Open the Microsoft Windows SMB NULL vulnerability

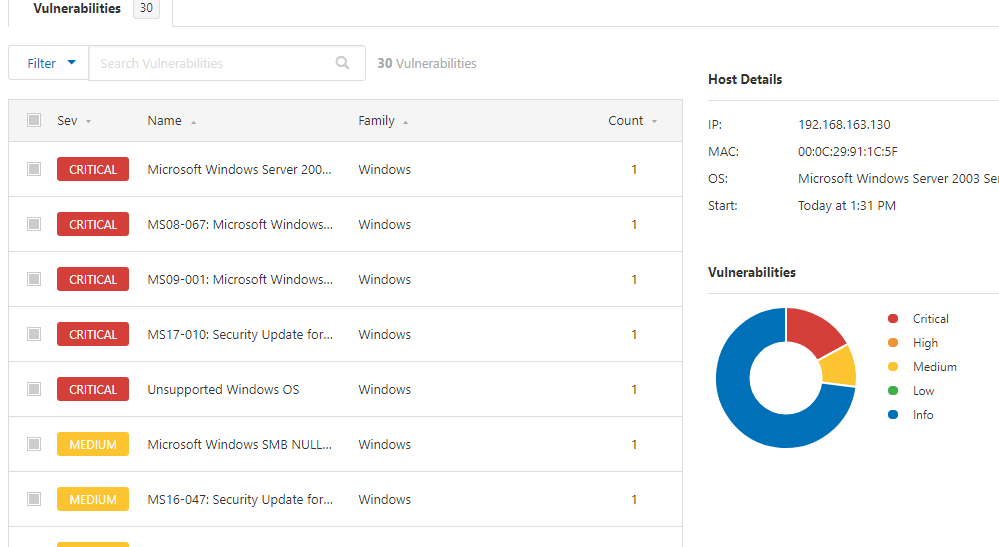click(x=239, y=444)
